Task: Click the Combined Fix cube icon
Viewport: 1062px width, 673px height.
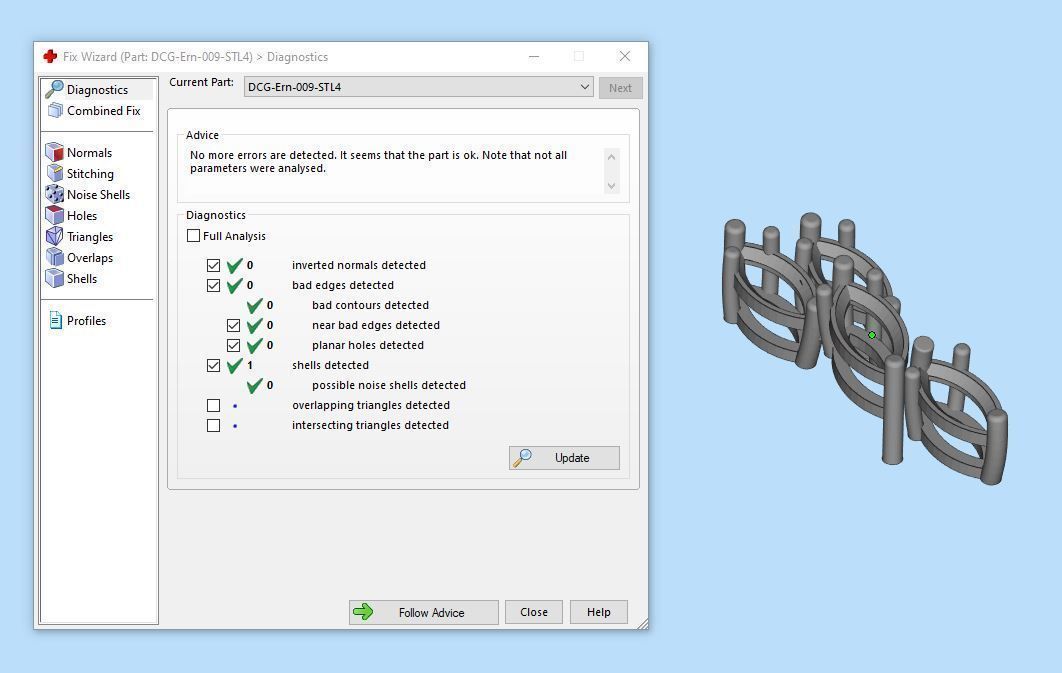Action: click(x=55, y=110)
